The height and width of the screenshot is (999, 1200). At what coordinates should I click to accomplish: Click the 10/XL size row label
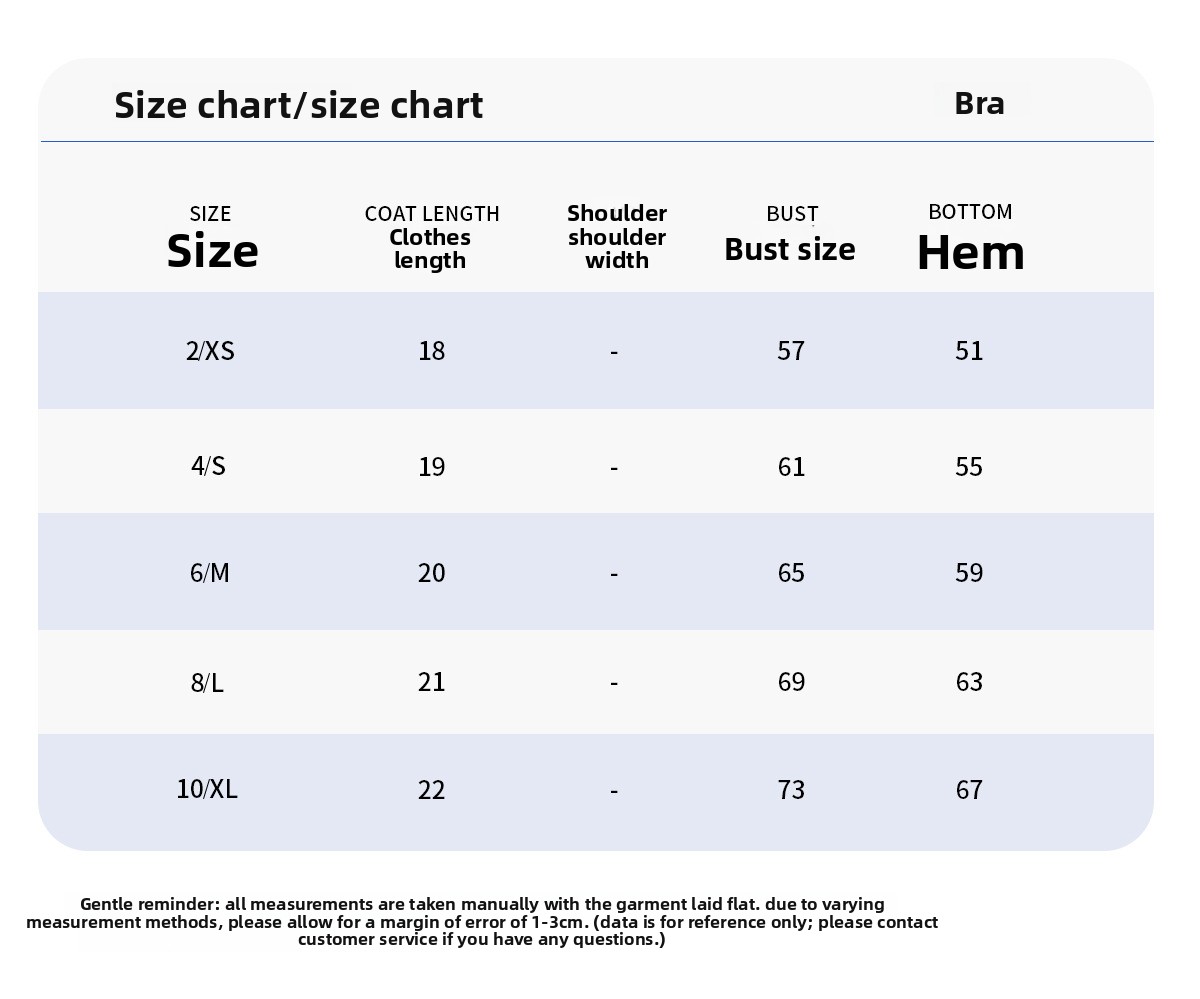pyautogui.click(x=207, y=789)
